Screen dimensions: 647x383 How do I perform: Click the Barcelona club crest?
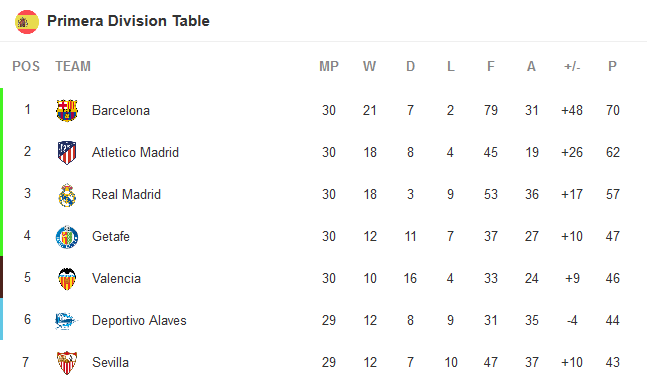pos(67,110)
